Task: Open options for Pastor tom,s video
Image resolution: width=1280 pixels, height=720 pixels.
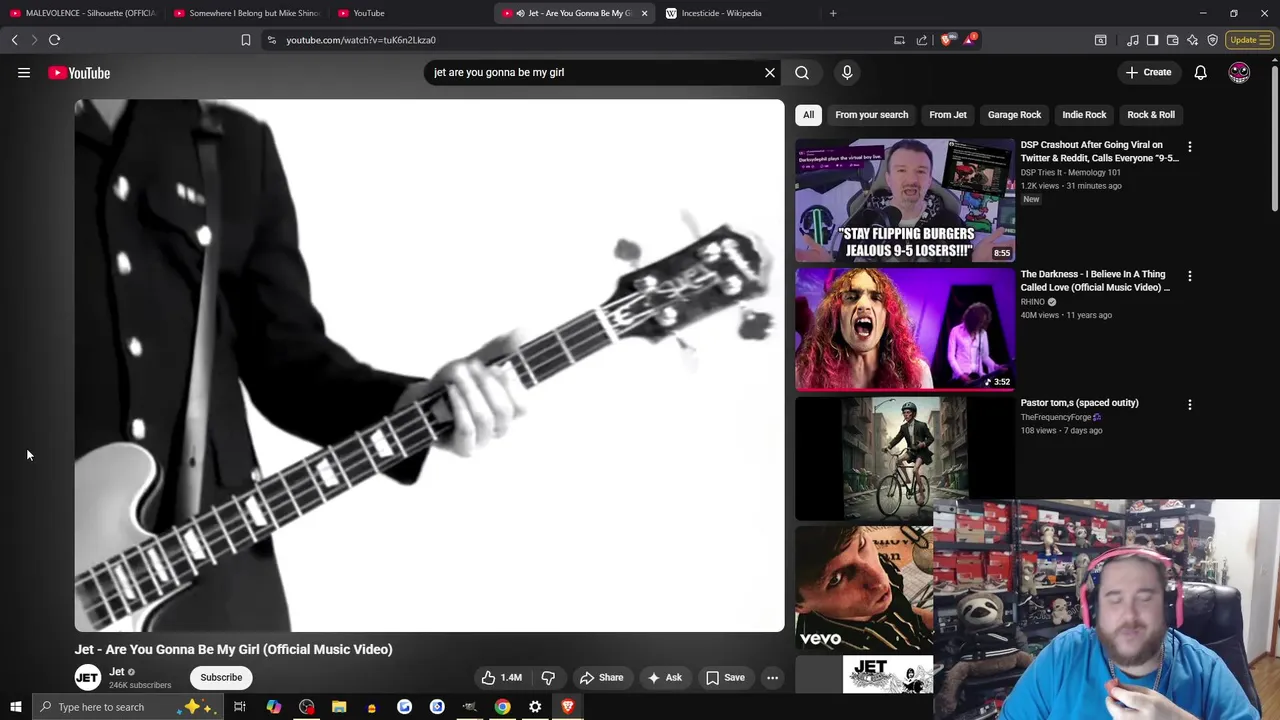Action: [1189, 404]
